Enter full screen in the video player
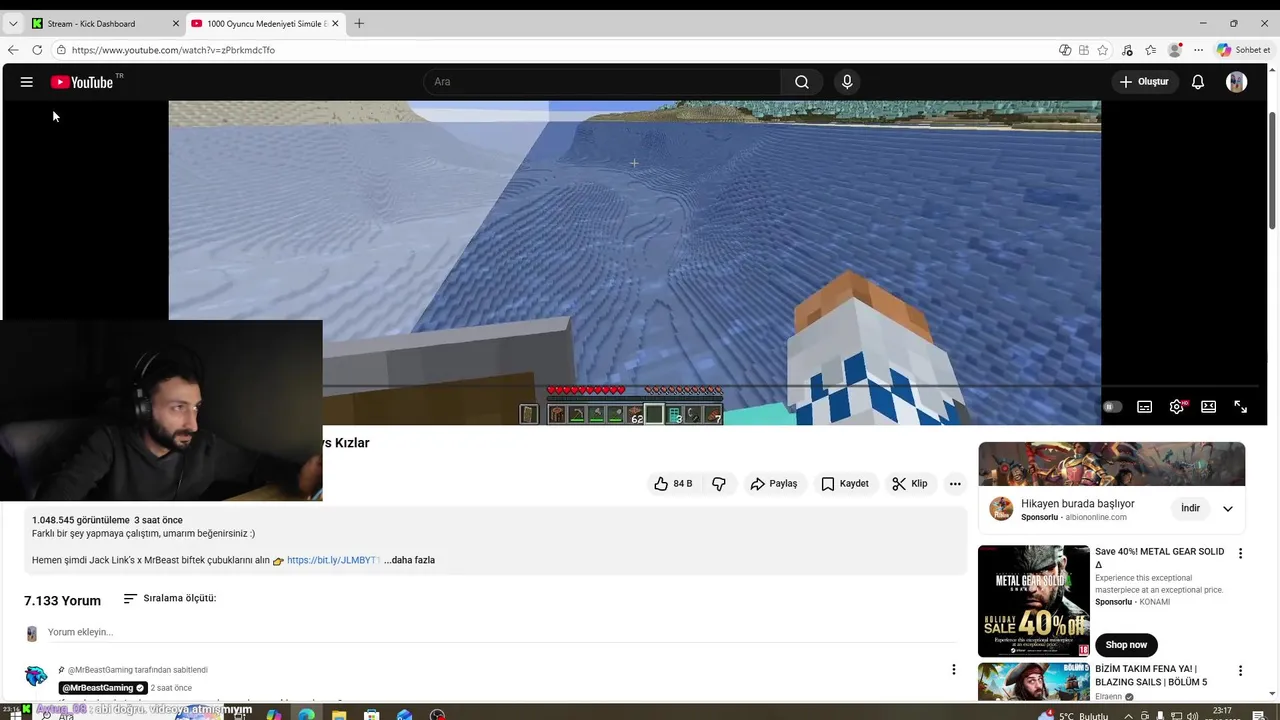1280x720 pixels. pos(1241,407)
